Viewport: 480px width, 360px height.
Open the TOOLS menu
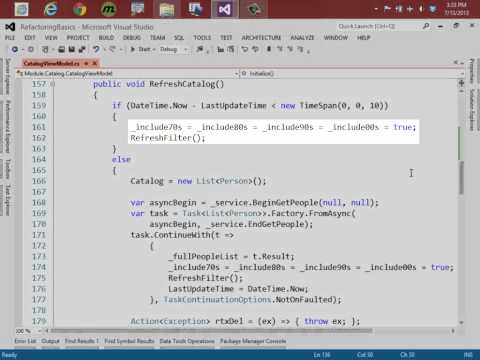click(202, 38)
